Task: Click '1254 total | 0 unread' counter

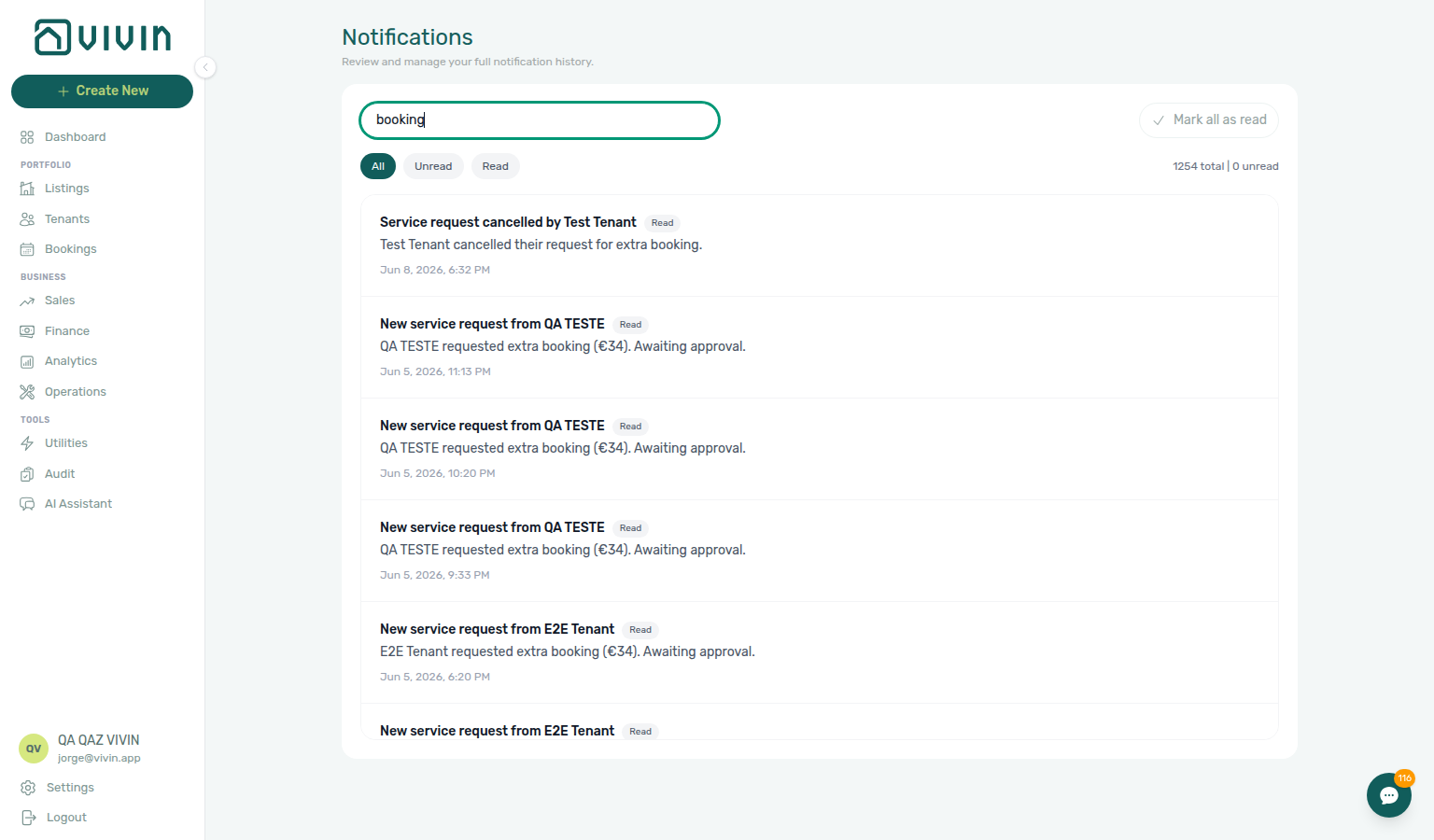Action: coord(1226,166)
